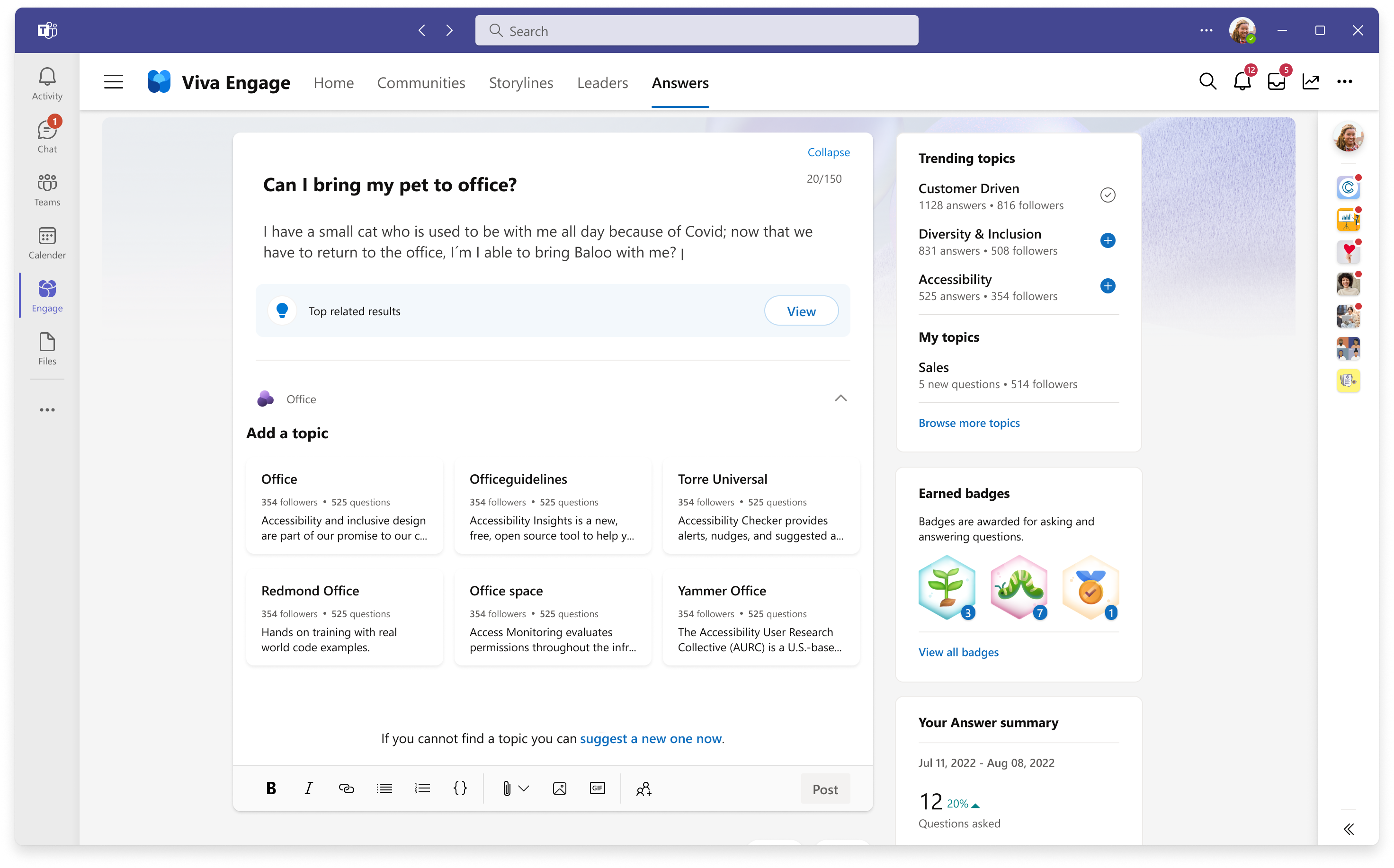Open Teams title bar more options
Screen dimensions: 1394x868
click(1206, 30)
